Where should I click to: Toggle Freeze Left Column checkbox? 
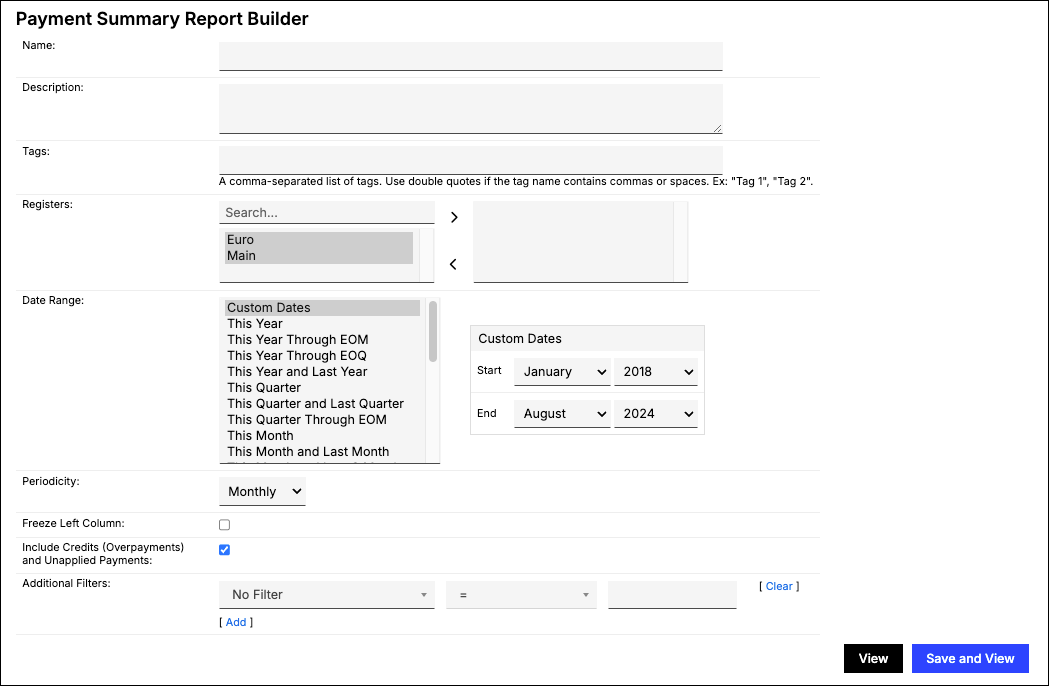(x=225, y=525)
